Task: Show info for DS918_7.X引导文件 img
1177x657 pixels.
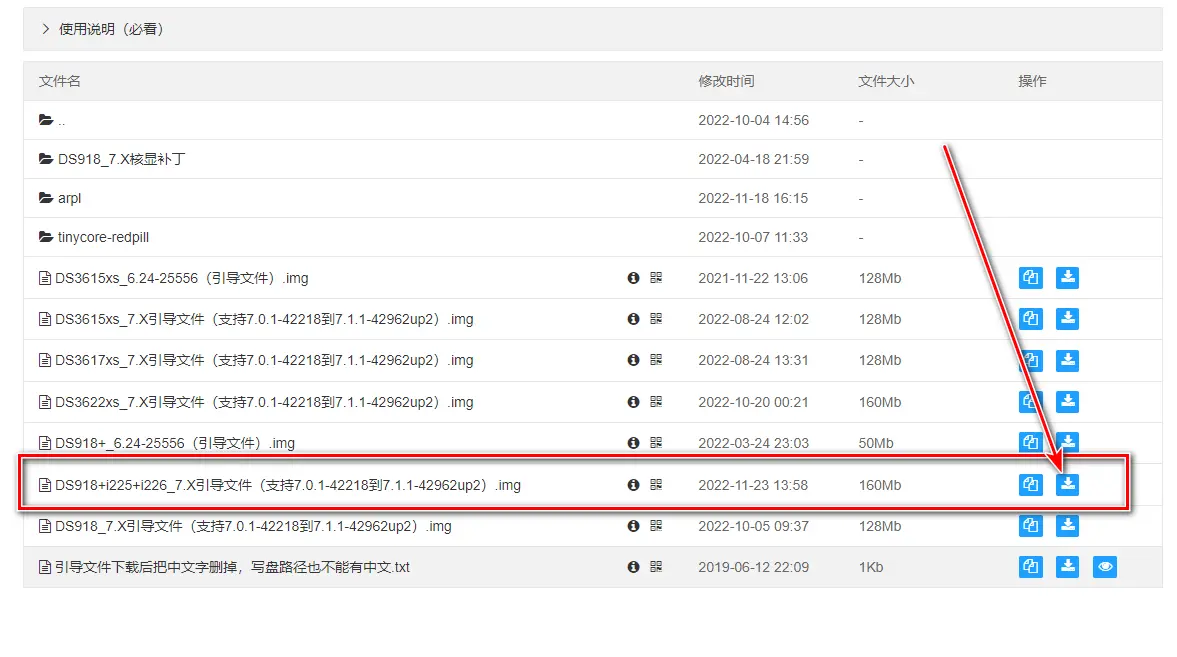Action: pos(634,526)
